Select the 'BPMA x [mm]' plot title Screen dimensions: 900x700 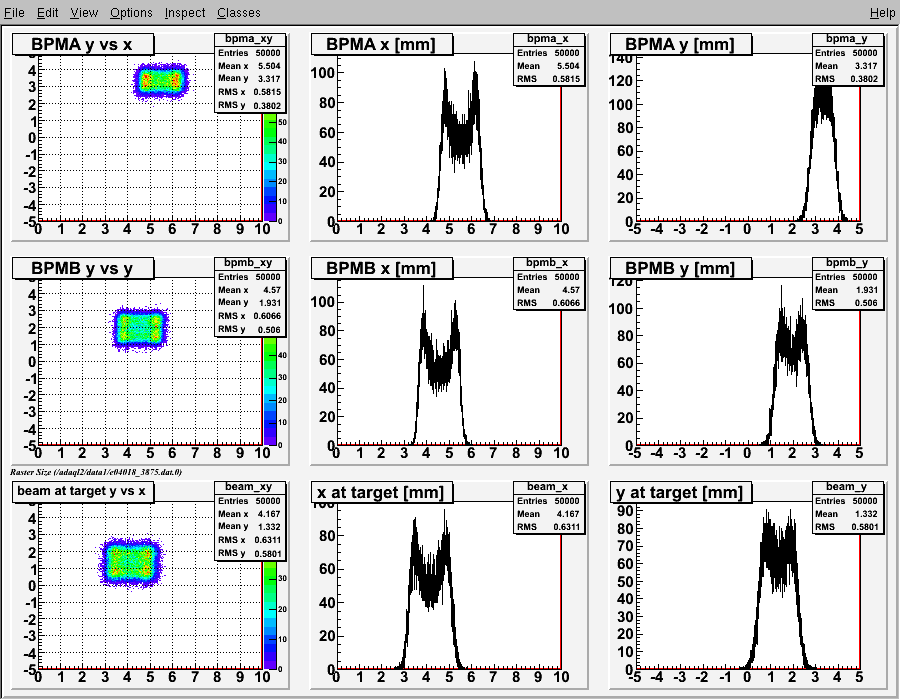coord(381,45)
